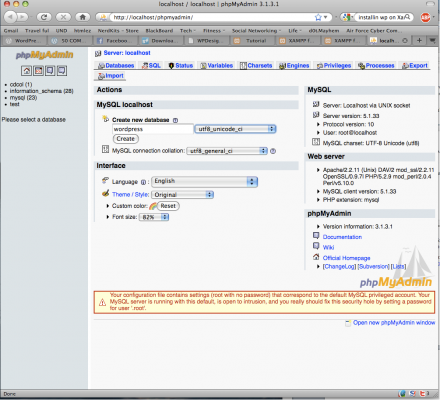Reload the page with the refresh button

44,17
